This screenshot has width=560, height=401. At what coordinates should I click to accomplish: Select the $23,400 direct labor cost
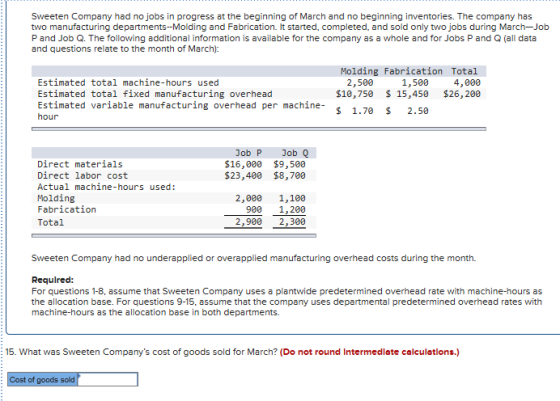pyautogui.click(x=243, y=176)
